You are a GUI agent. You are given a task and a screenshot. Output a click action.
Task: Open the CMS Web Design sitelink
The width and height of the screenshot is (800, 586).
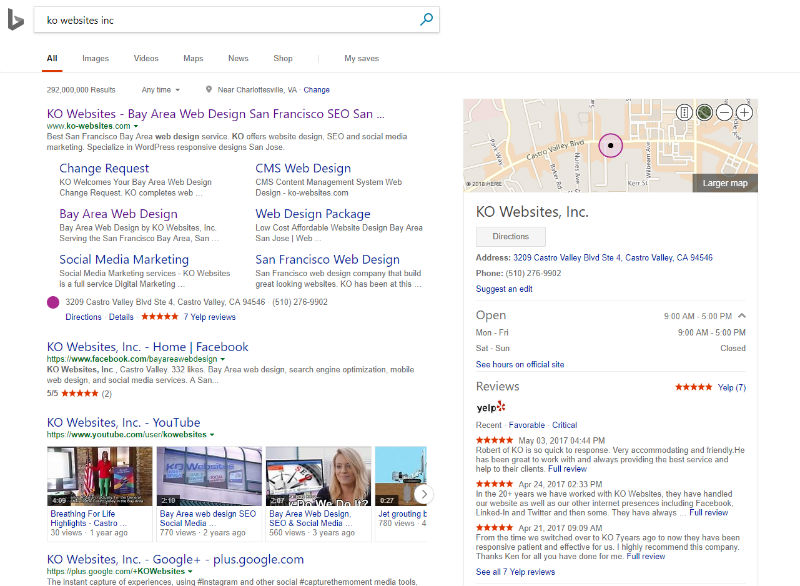click(303, 168)
